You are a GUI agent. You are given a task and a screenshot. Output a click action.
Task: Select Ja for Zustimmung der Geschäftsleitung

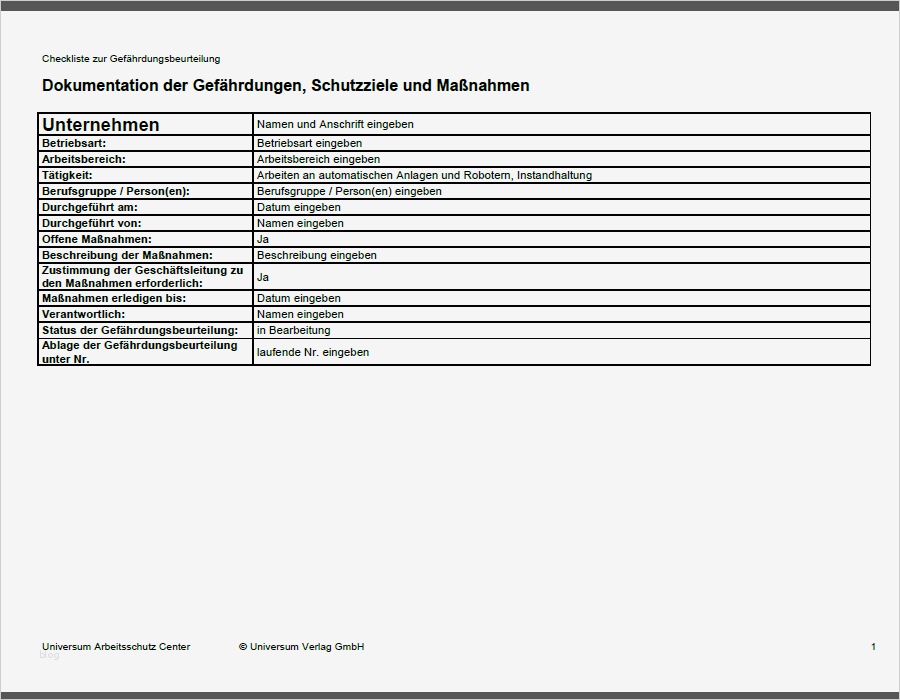262,275
